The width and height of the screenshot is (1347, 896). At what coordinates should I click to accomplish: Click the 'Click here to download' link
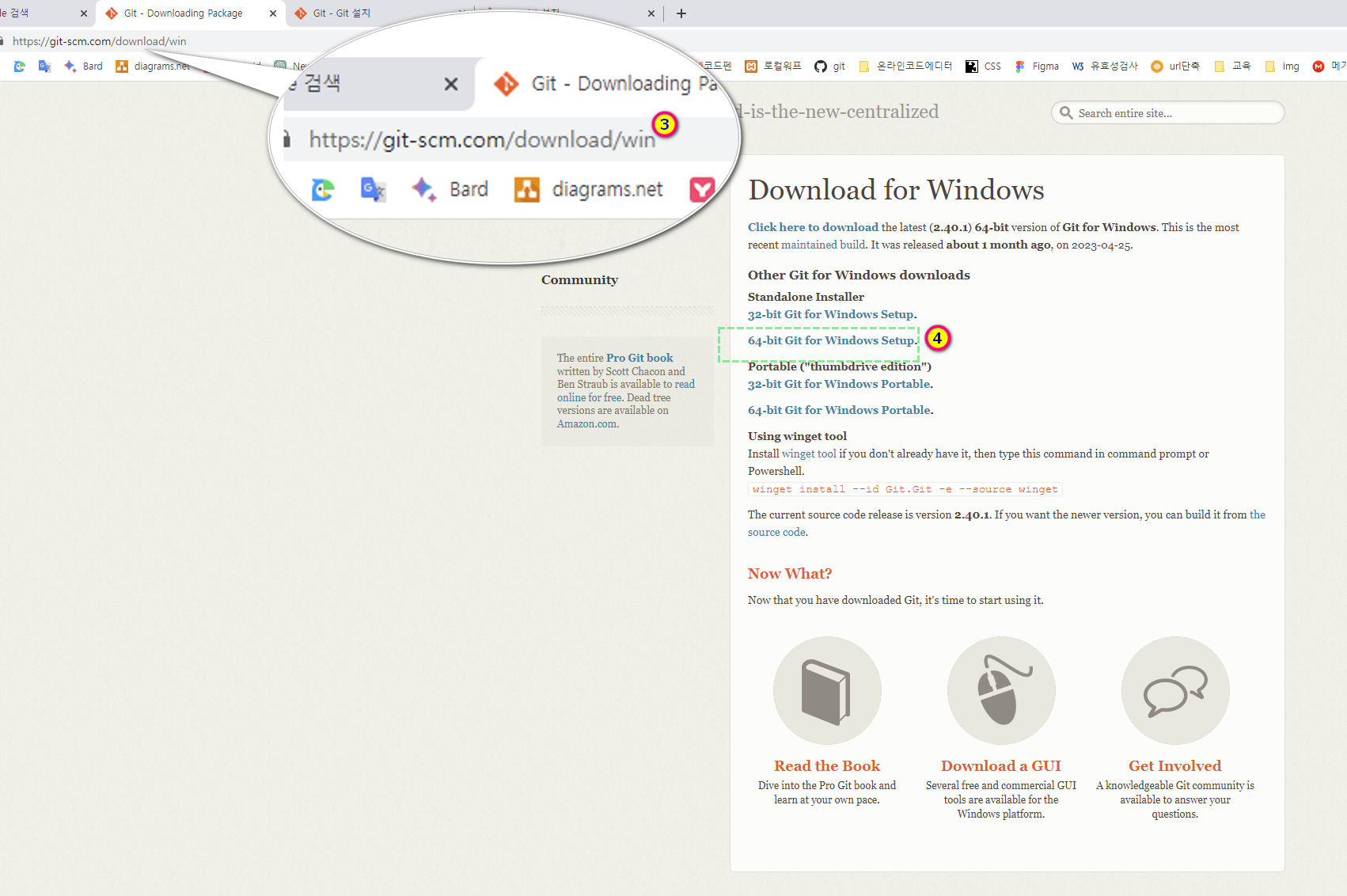point(813,227)
